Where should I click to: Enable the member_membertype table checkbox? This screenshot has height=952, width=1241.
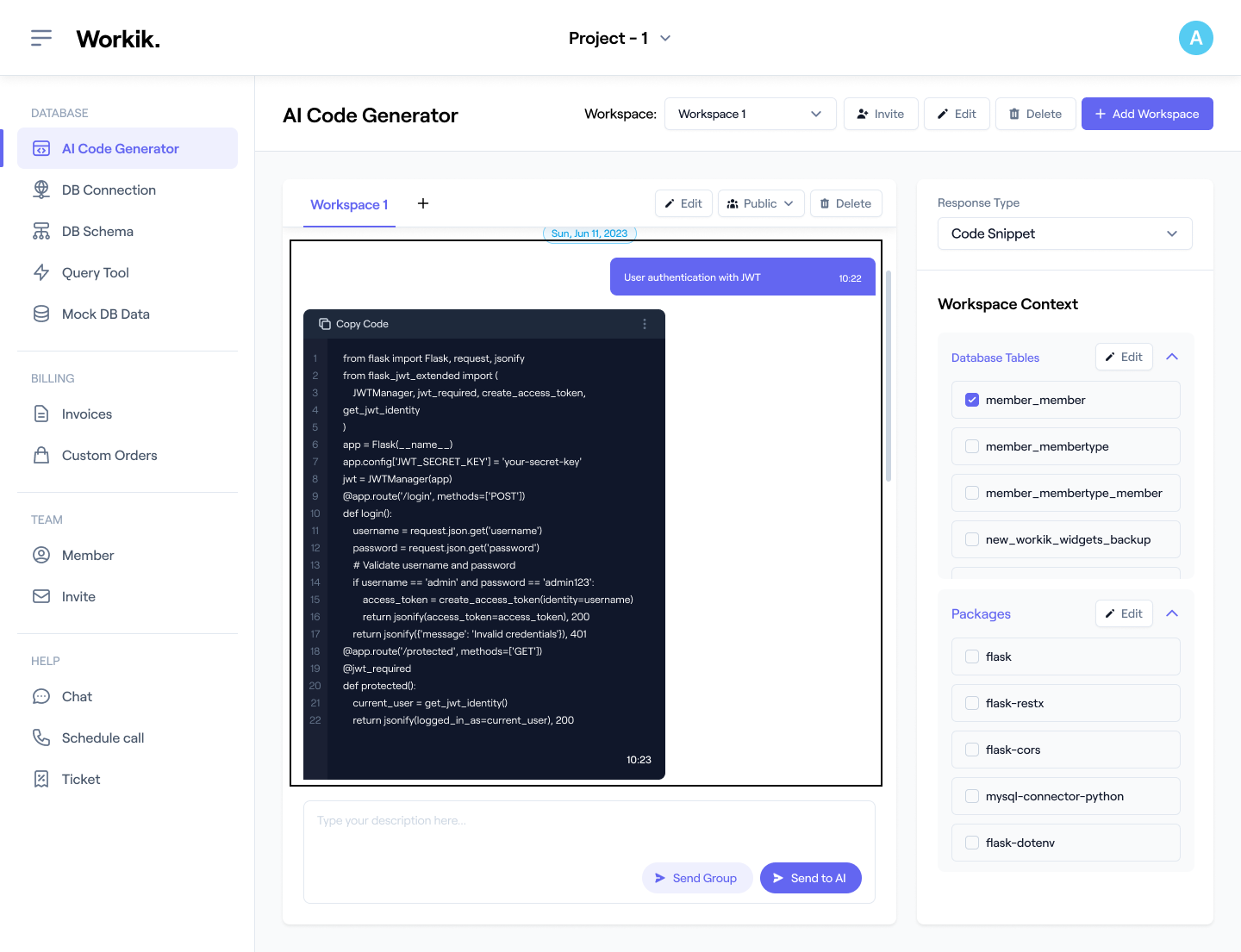tap(972, 446)
